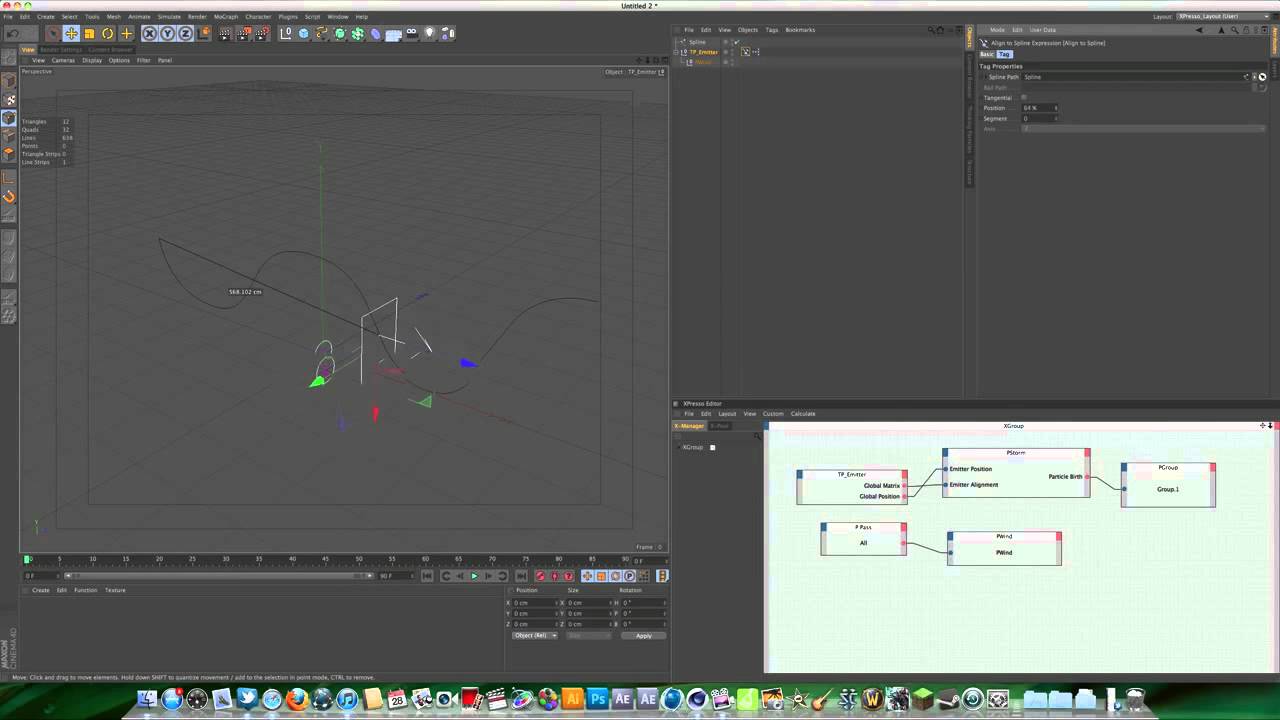The height and width of the screenshot is (720, 1280).
Task: Toggle Y axis lock
Action: (x=167, y=33)
